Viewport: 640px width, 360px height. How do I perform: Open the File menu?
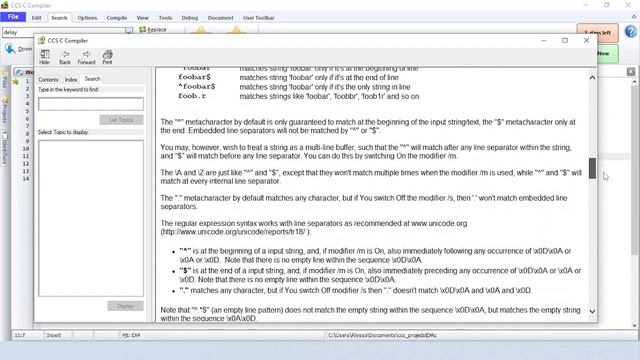click(13, 17)
